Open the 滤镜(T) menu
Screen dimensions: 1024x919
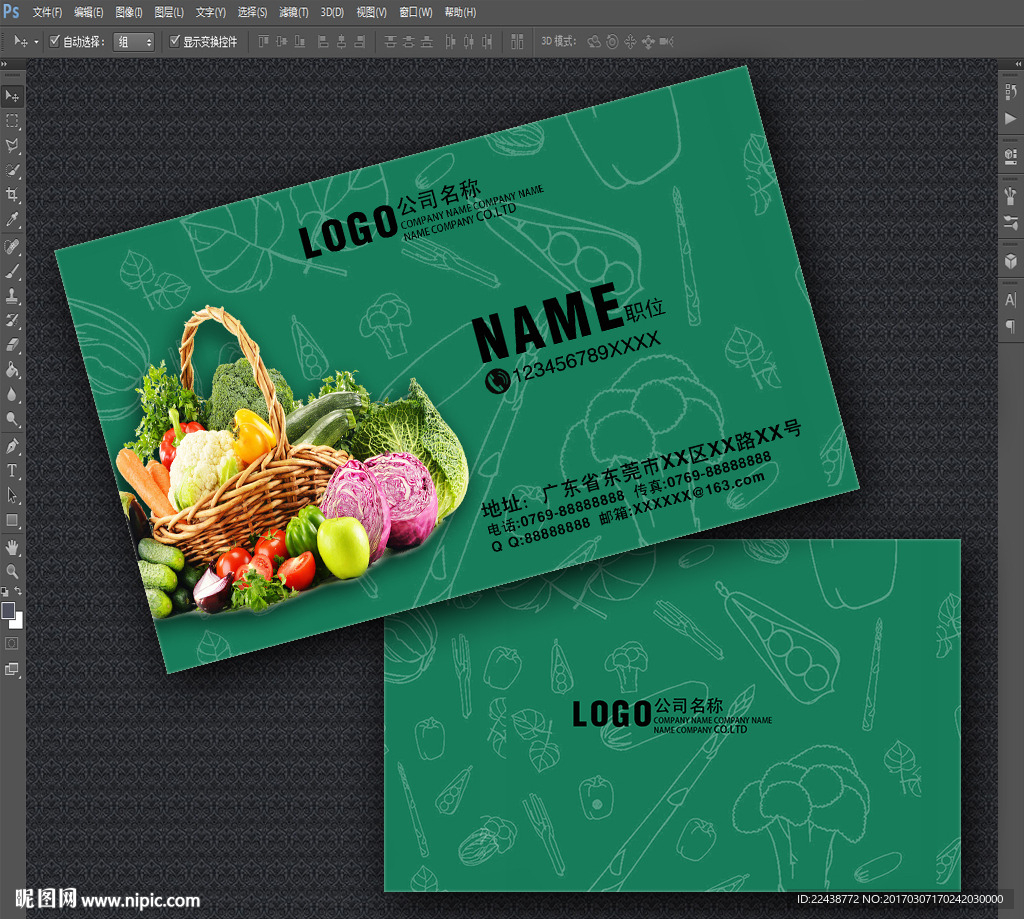(x=293, y=12)
